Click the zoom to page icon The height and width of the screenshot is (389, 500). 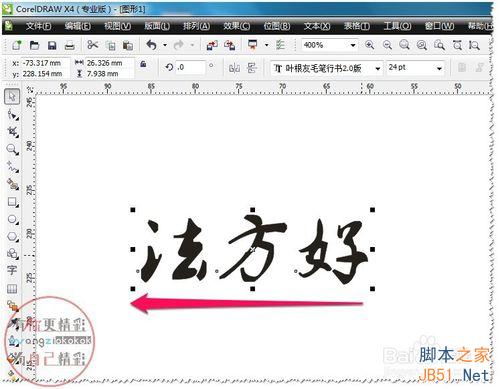pos(439,45)
